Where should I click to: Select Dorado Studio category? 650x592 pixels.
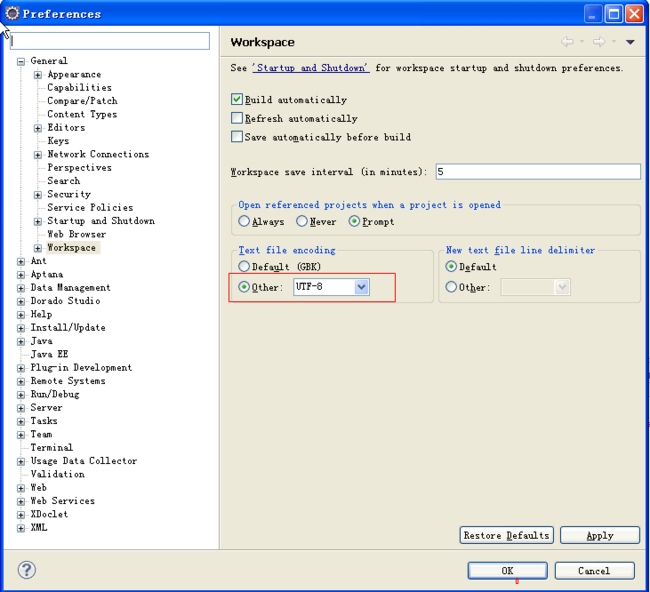coord(65,301)
